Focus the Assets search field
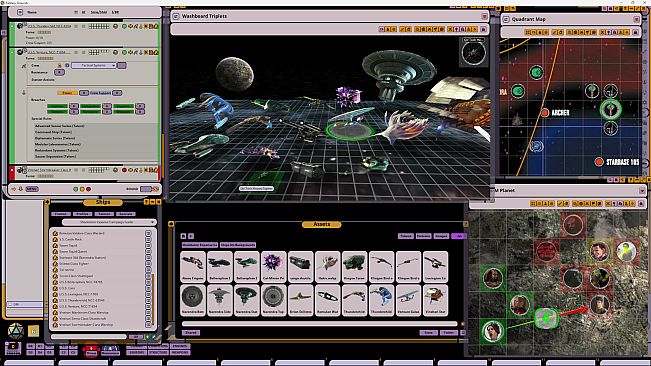 tap(320, 324)
